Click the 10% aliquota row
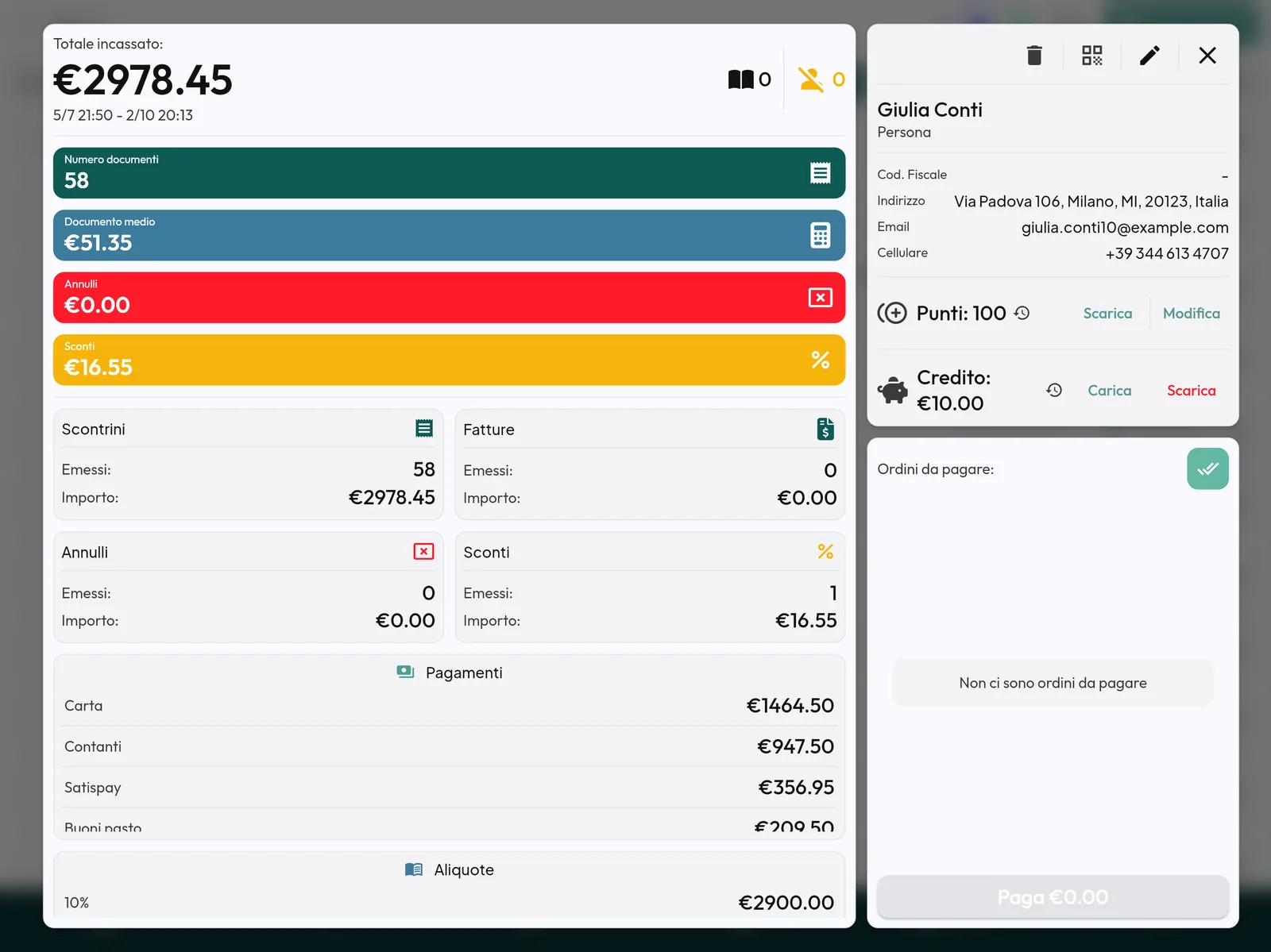Viewport: 1271px width, 952px height. point(449,902)
